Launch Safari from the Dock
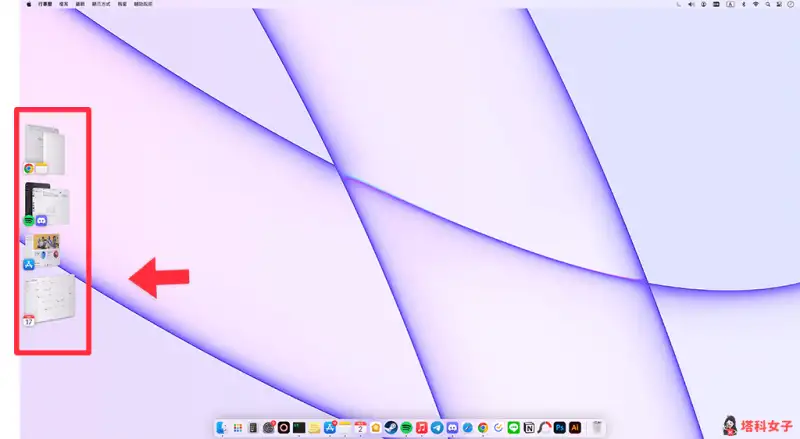 tap(468, 427)
